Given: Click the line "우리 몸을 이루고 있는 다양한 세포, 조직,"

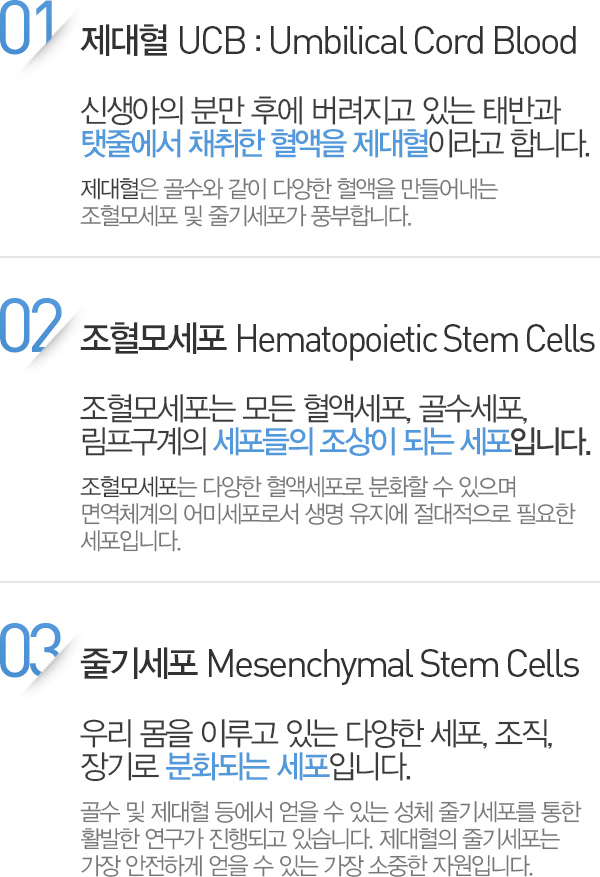Looking at the screenshot, I should (316, 735).
